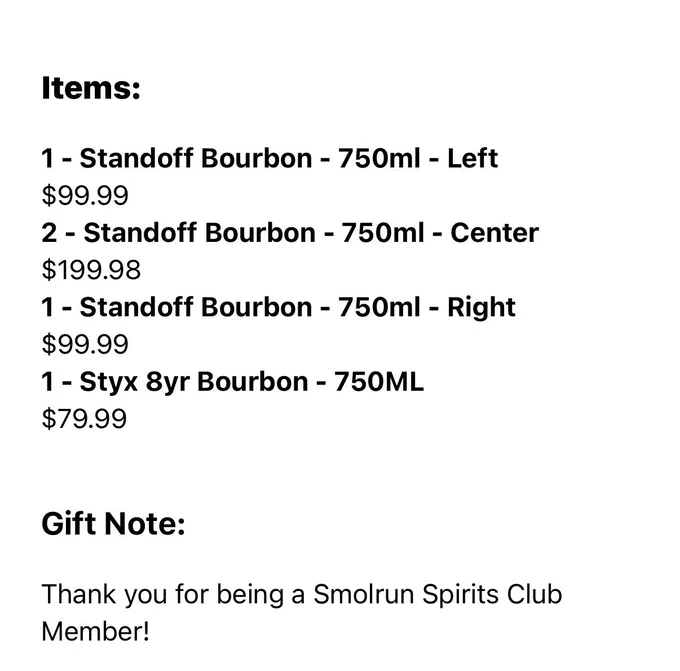Click the $199.98 price
The height and width of the screenshot is (671, 680).
[91, 270]
